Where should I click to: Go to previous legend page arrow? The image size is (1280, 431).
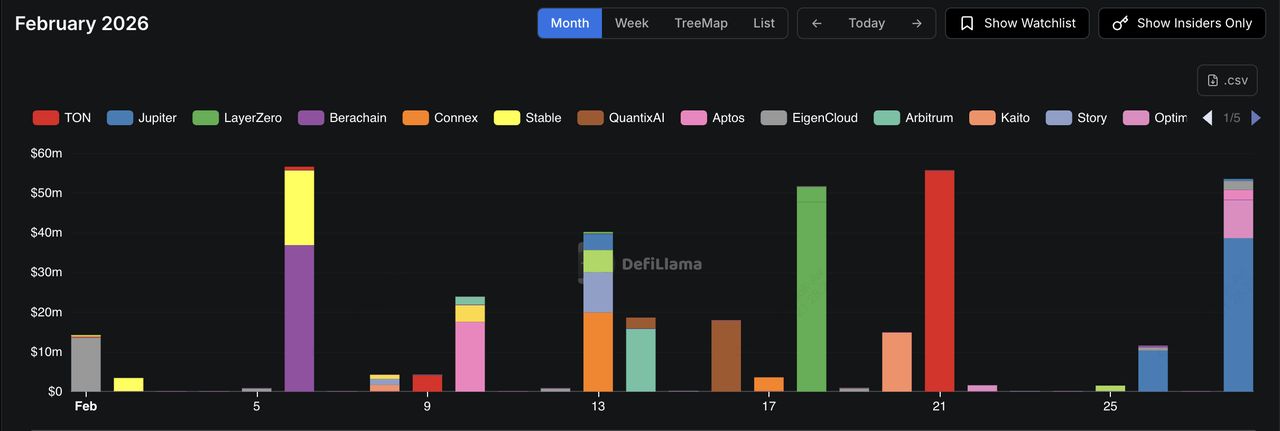click(x=1207, y=118)
